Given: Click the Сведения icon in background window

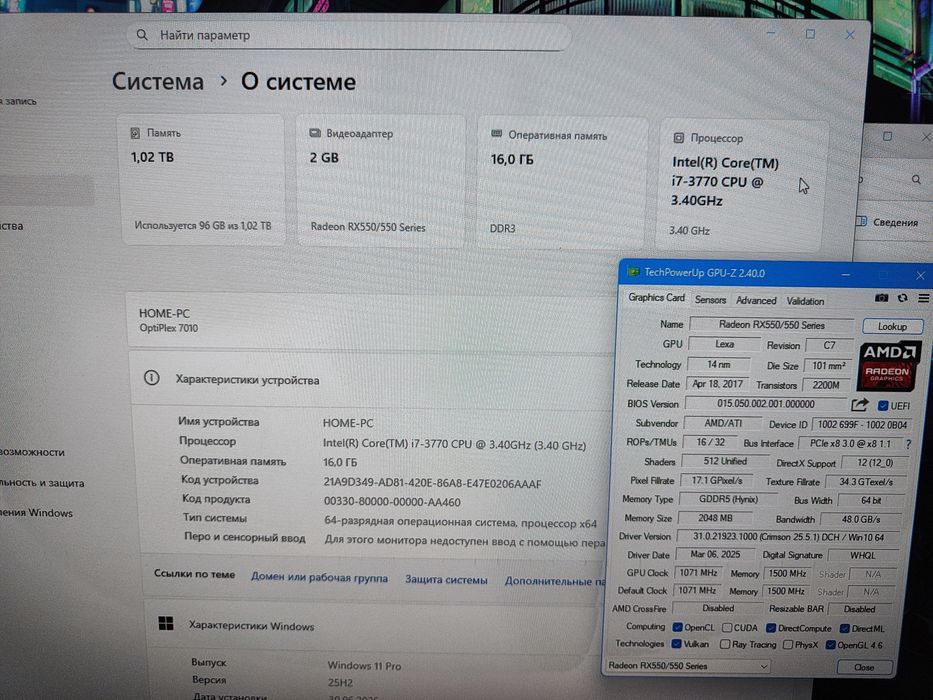Looking at the screenshot, I should tap(861, 221).
